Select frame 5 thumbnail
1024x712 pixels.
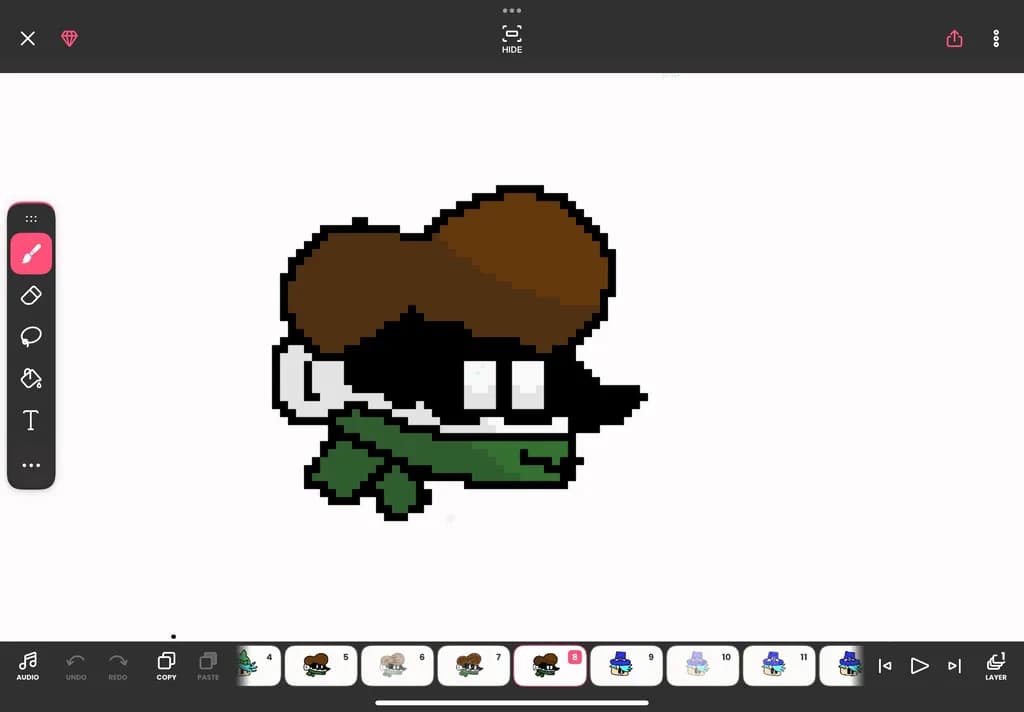[321, 666]
